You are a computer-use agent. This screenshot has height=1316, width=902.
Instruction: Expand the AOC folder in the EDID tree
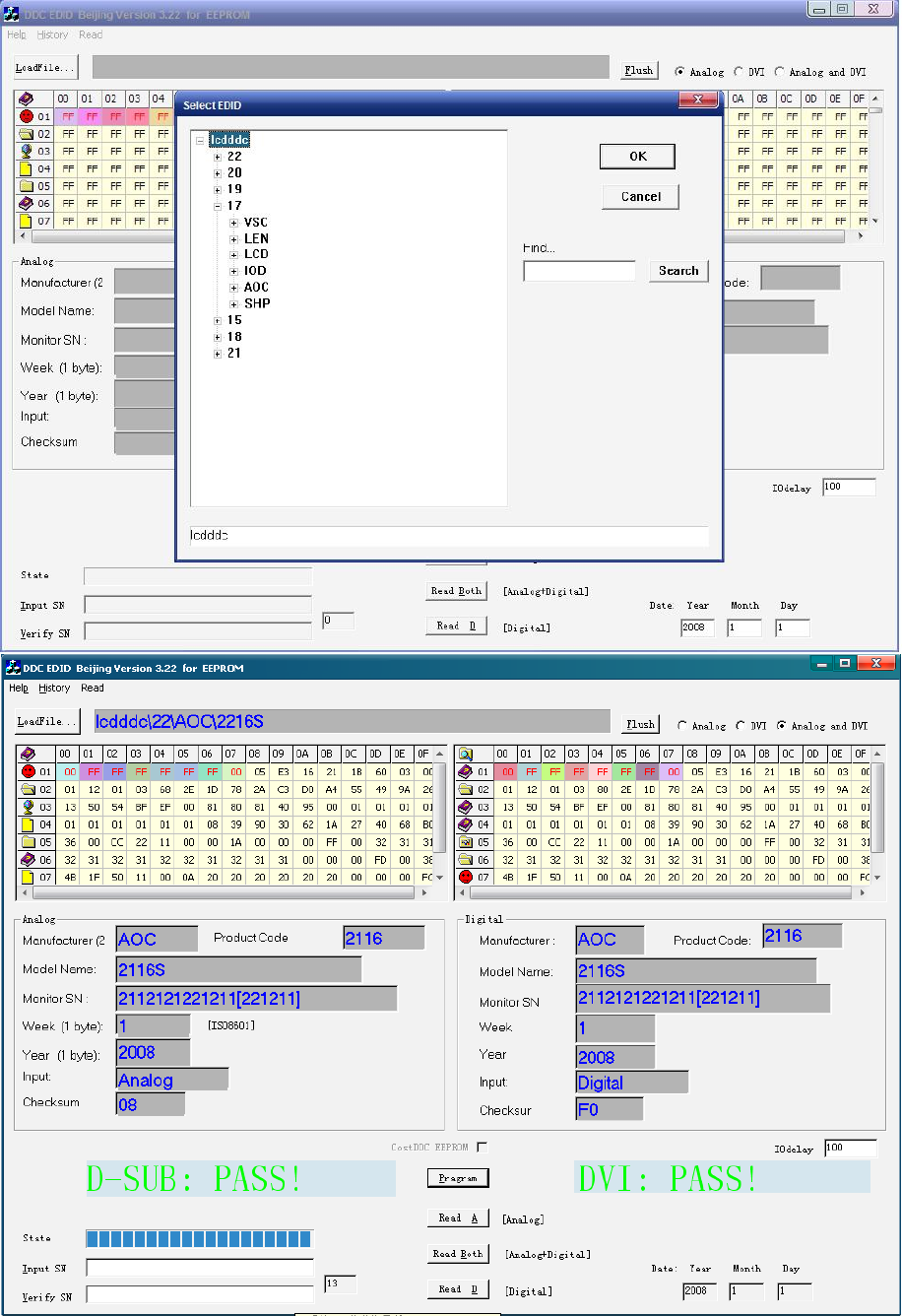click(234, 288)
